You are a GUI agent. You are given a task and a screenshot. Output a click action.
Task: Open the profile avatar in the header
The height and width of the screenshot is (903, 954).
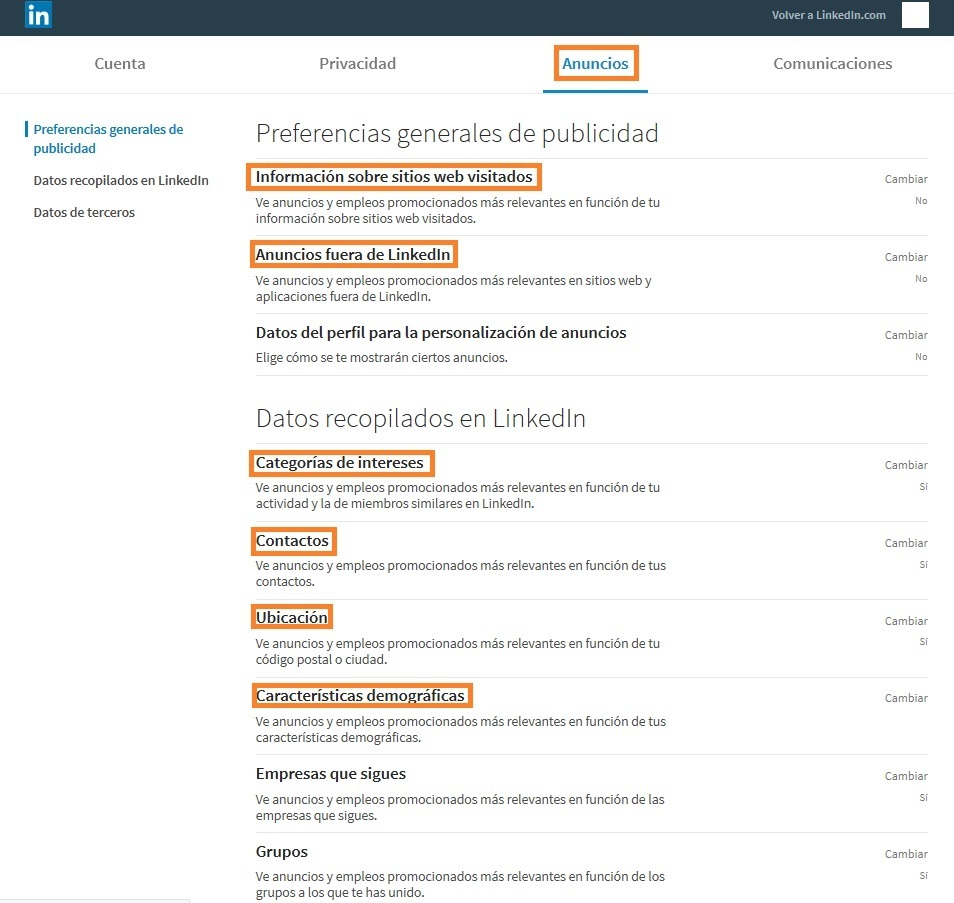pos(914,15)
